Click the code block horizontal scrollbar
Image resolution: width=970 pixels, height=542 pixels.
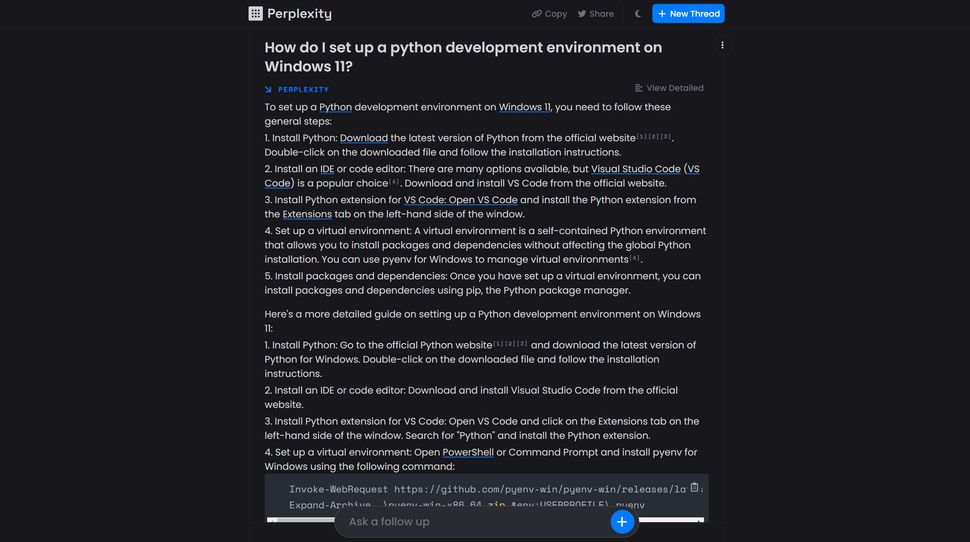point(485,520)
